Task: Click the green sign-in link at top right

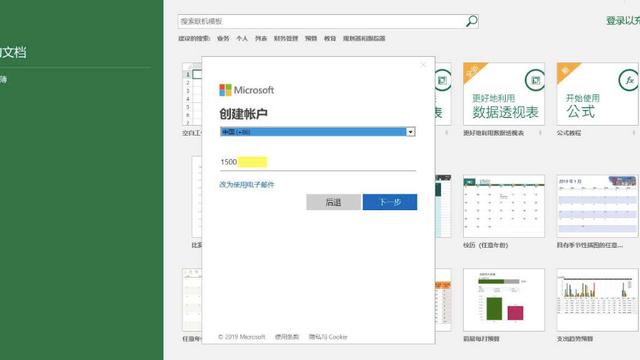Action: tap(622, 21)
